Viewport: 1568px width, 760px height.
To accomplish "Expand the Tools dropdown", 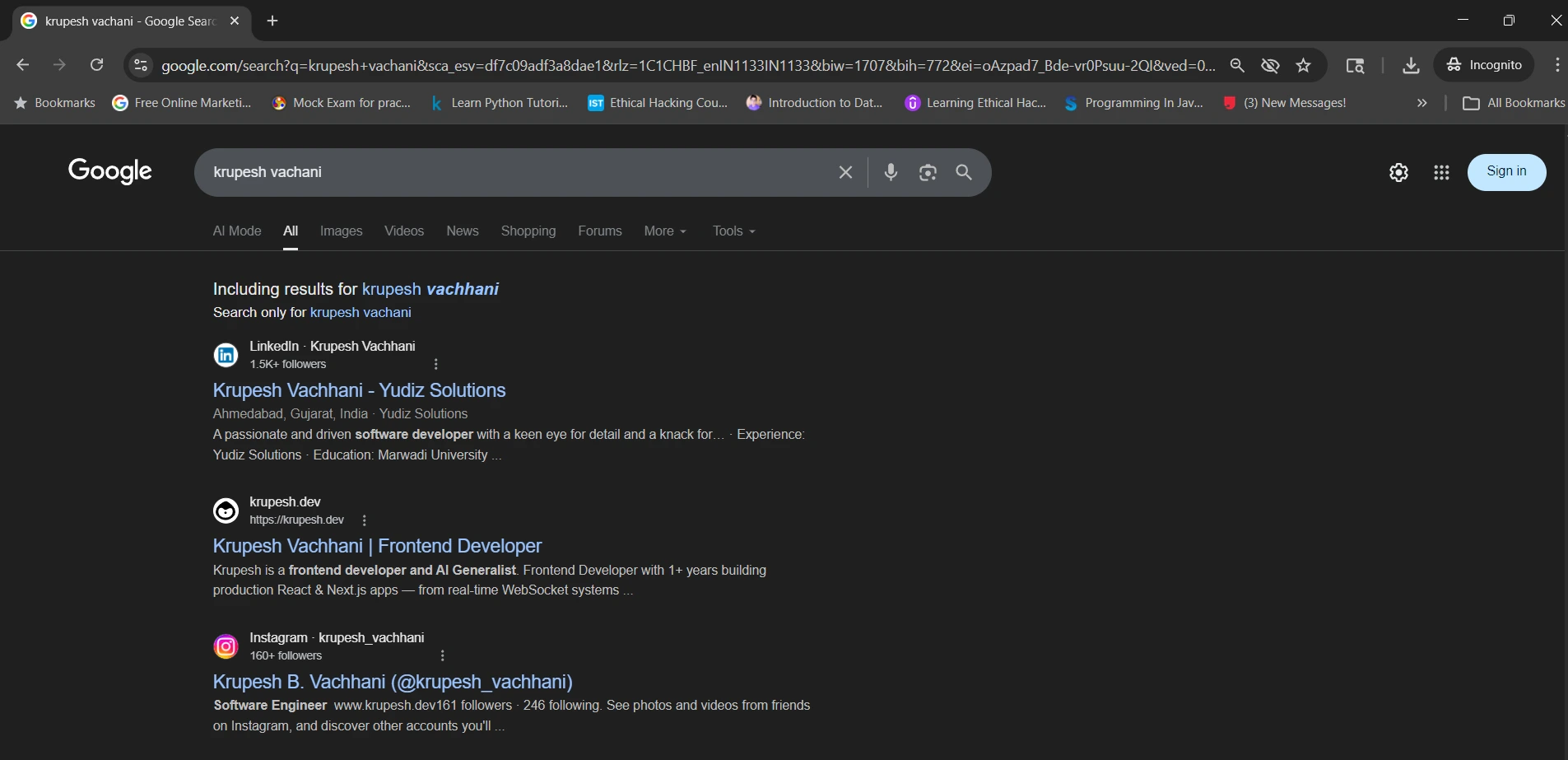I will coord(734,231).
